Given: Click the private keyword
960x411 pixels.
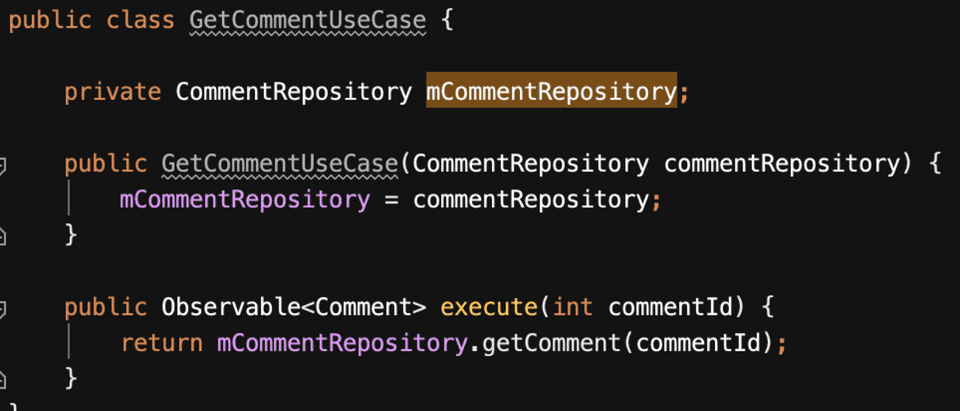Looking at the screenshot, I should click(112, 92).
